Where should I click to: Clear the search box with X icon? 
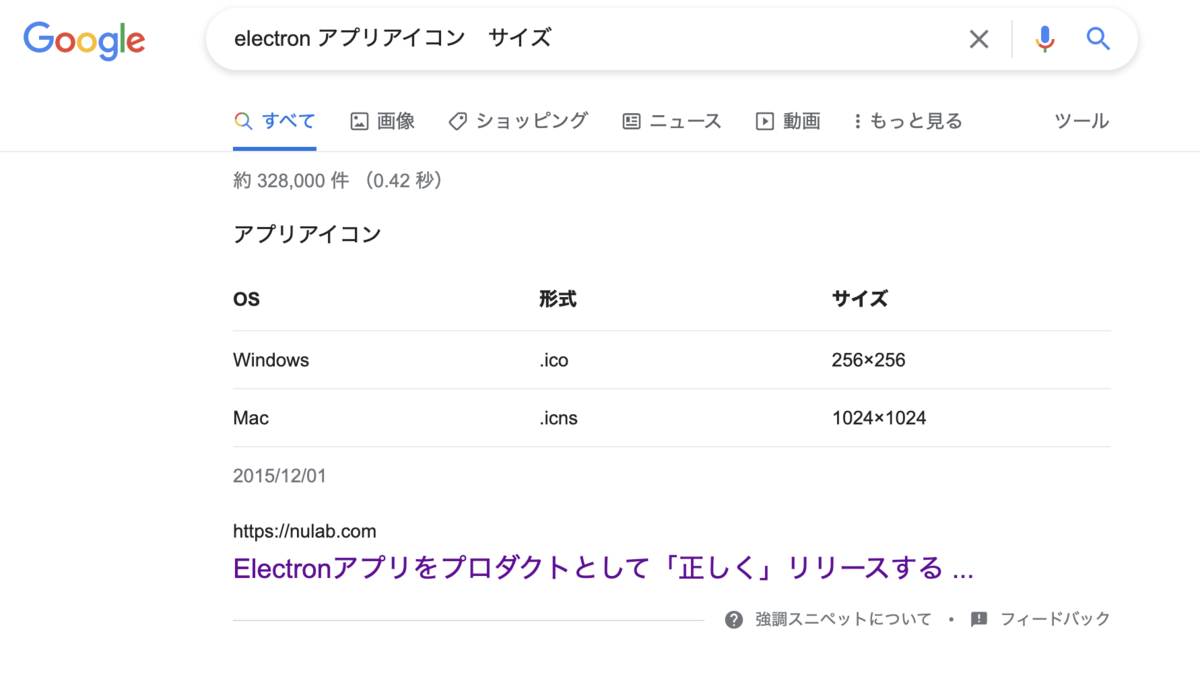click(979, 39)
